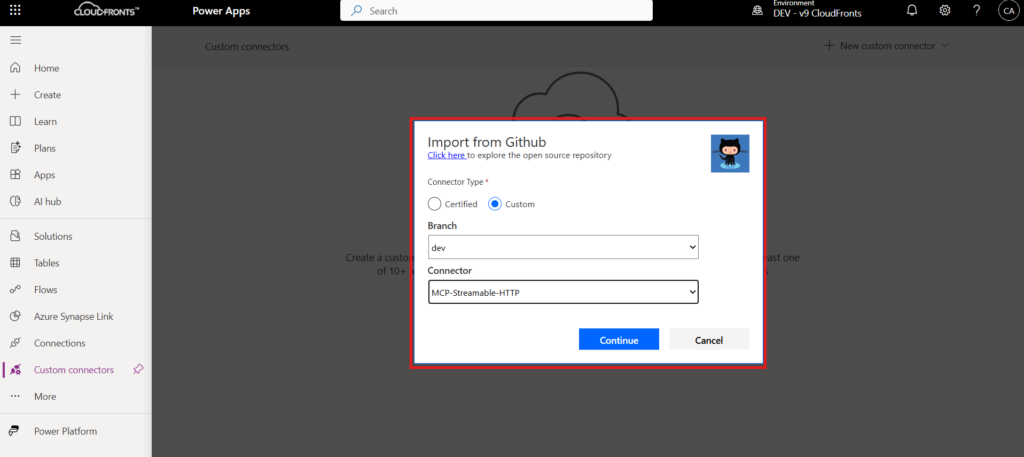Click the Flows icon in sidebar

(16, 290)
